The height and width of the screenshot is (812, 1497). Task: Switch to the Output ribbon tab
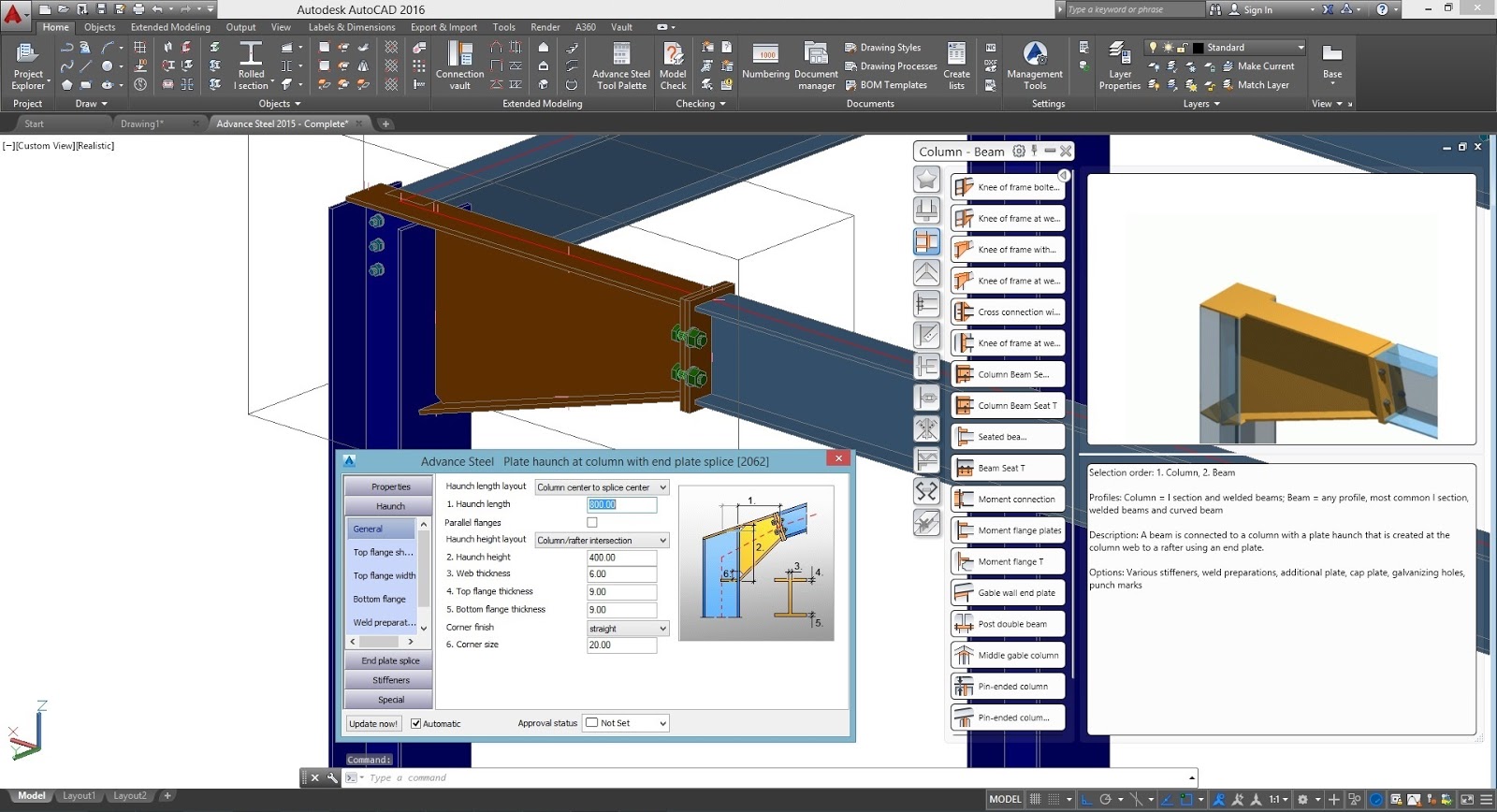point(240,27)
